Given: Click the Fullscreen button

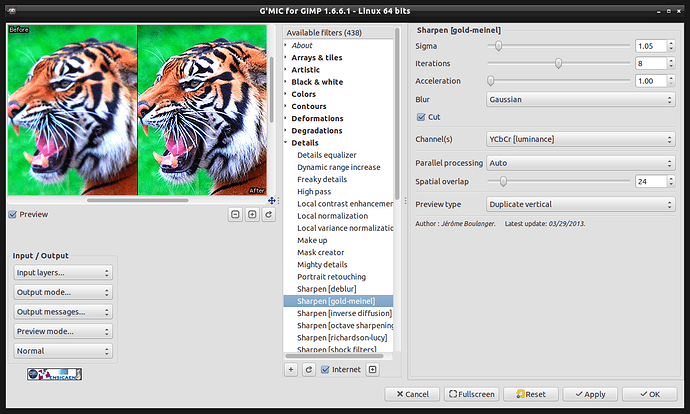Looking at the screenshot, I should pyautogui.click(x=470, y=394).
